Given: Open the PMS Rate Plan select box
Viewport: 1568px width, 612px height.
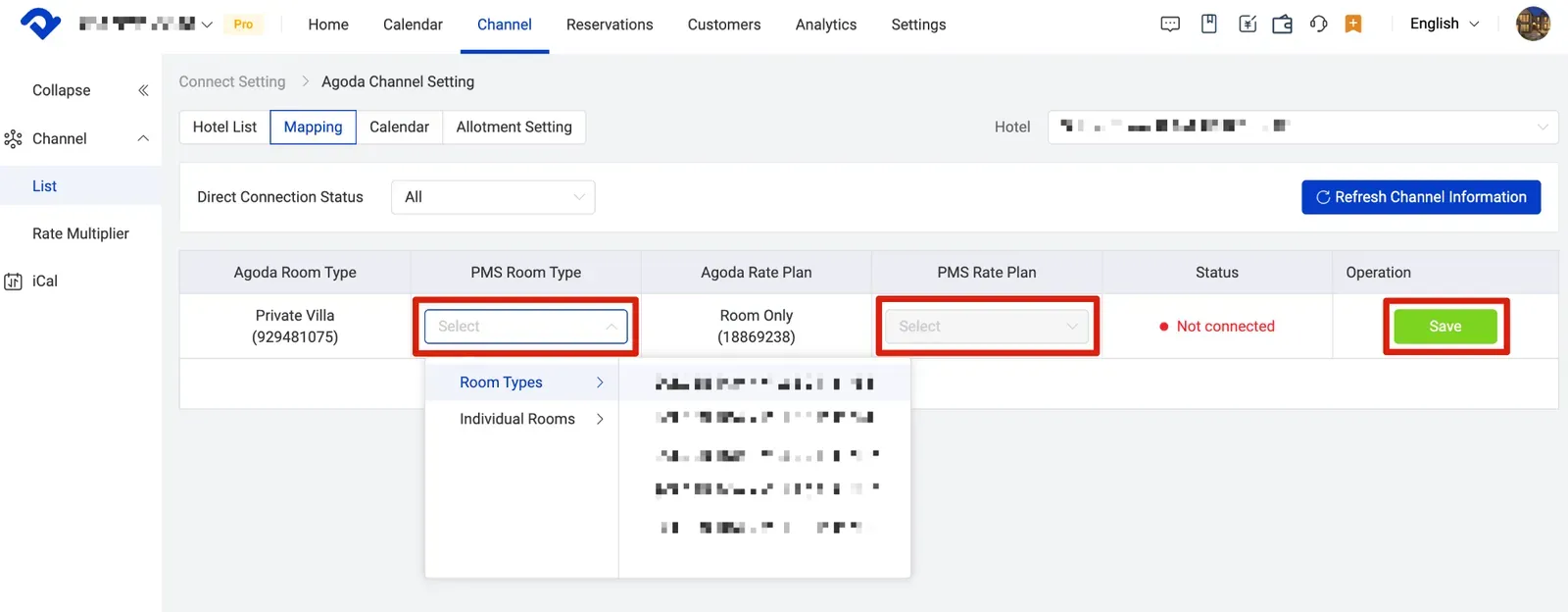Looking at the screenshot, I should pos(987,327).
